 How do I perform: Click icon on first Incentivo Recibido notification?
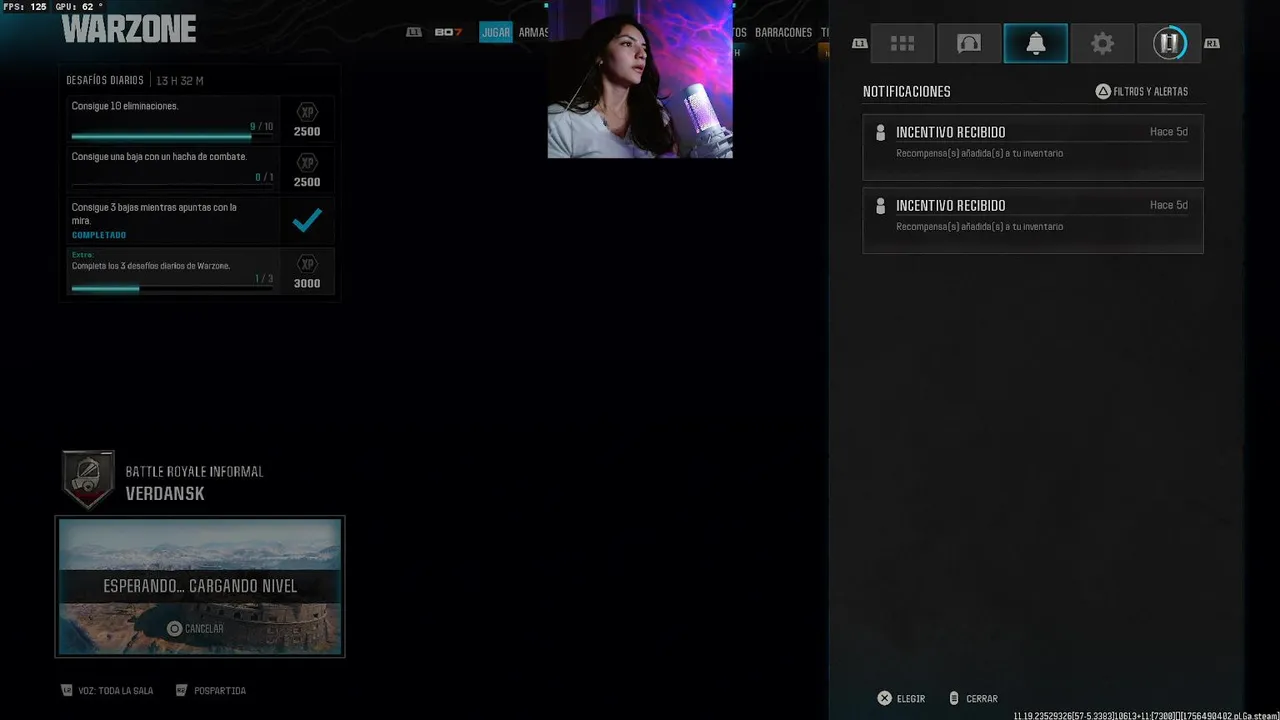click(880, 132)
